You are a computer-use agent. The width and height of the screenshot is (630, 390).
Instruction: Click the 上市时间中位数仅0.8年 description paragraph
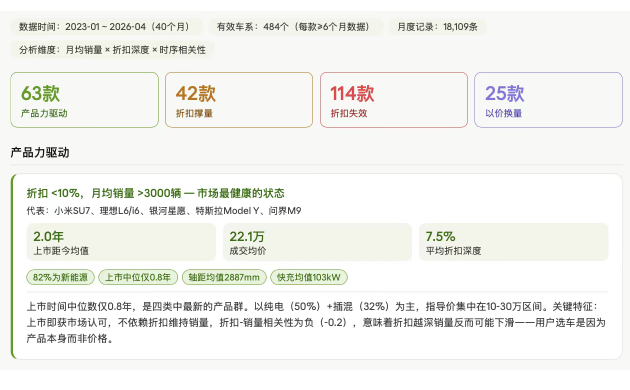(316, 323)
